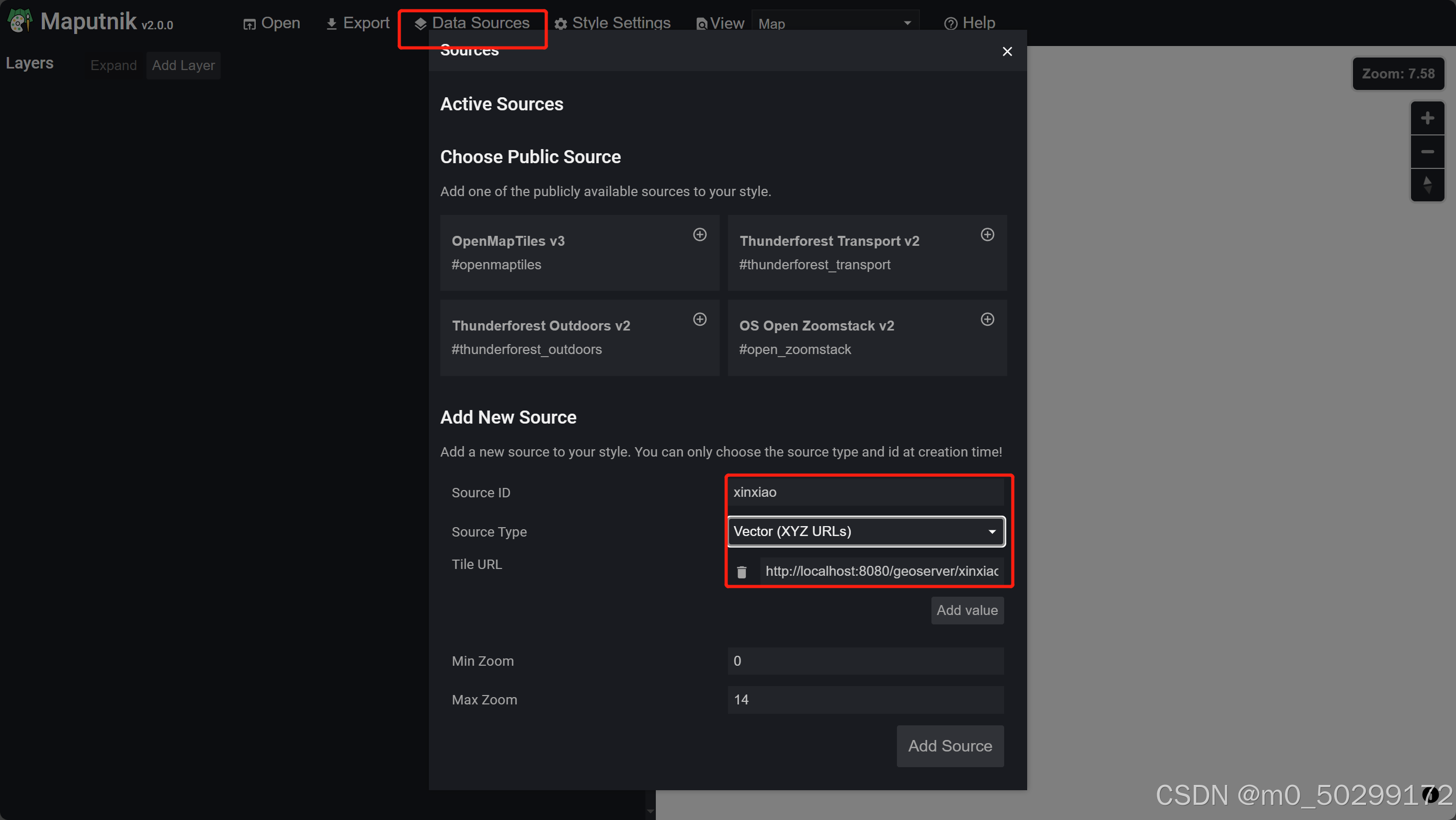Image resolution: width=1456 pixels, height=820 pixels.
Task: Delete Tile URL with trash icon
Action: click(742, 572)
